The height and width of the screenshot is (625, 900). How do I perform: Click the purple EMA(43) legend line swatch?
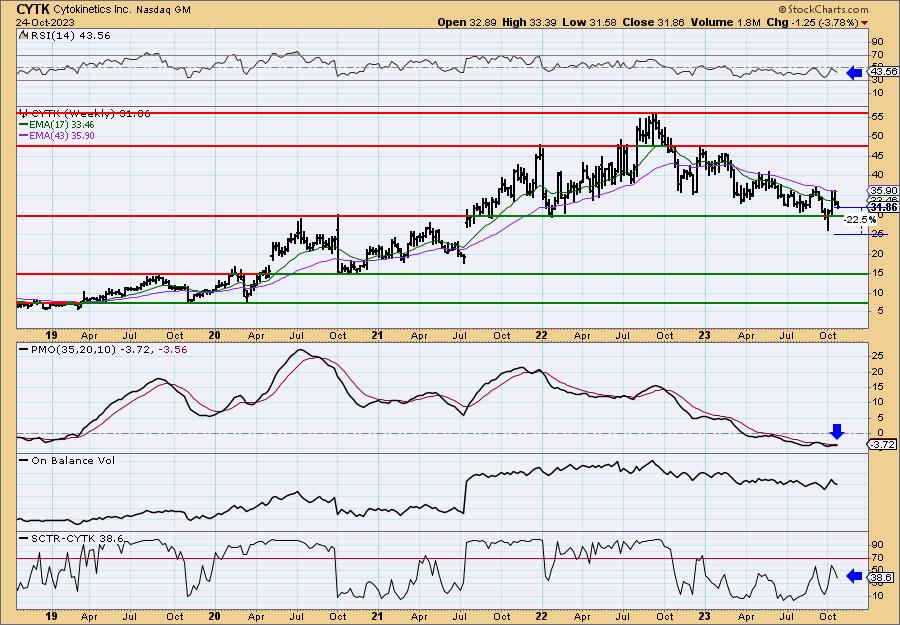[x=24, y=136]
